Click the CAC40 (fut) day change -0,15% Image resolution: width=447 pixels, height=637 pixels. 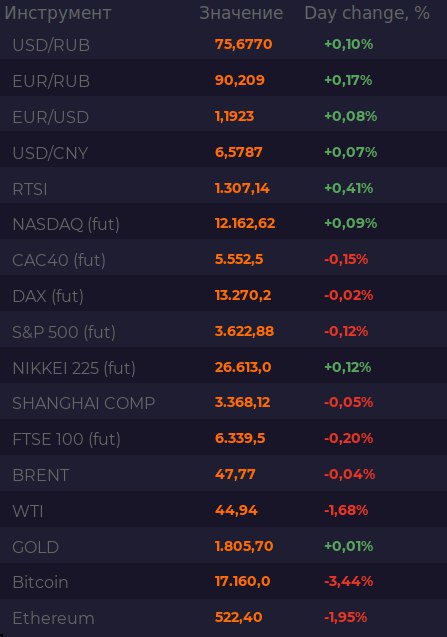[x=346, y=259]
